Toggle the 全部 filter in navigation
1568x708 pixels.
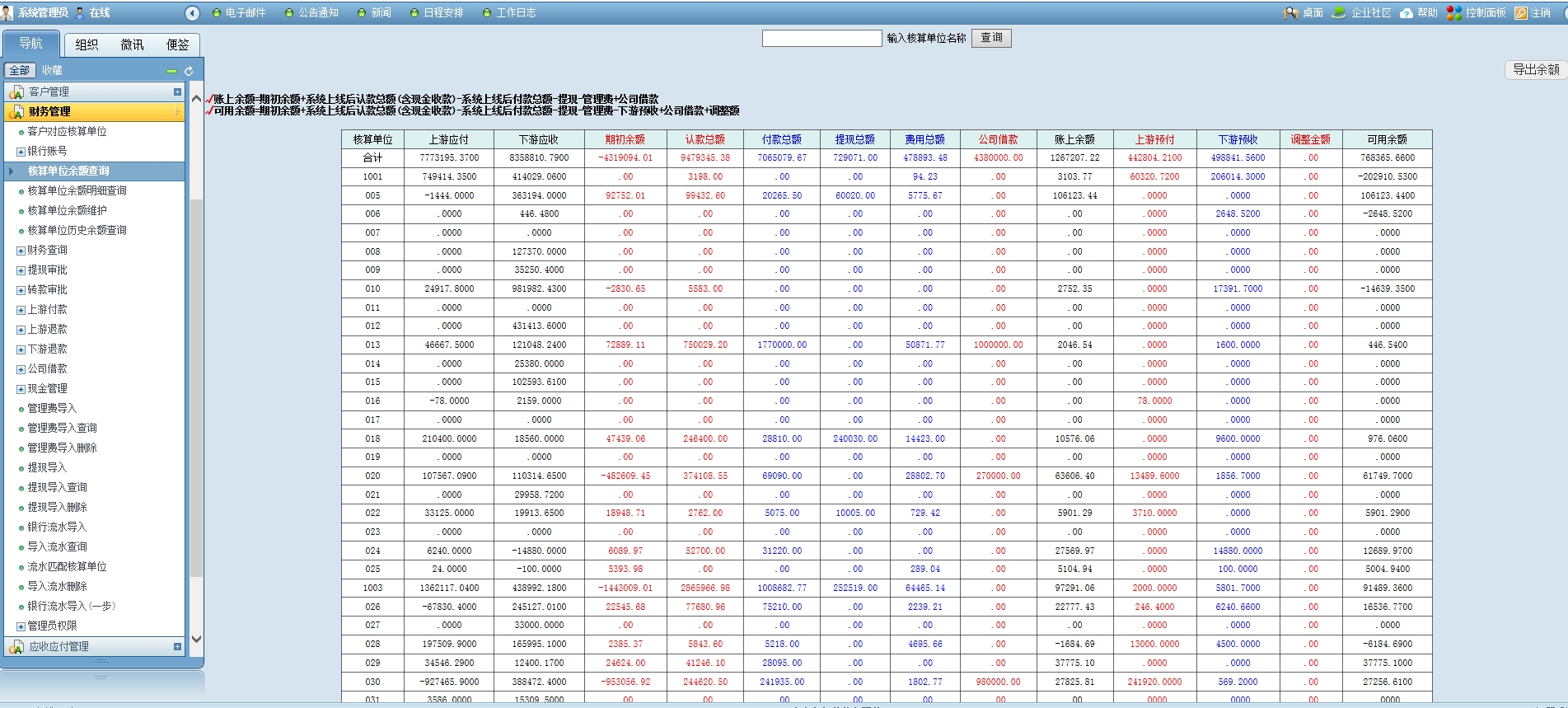[20, 71]
